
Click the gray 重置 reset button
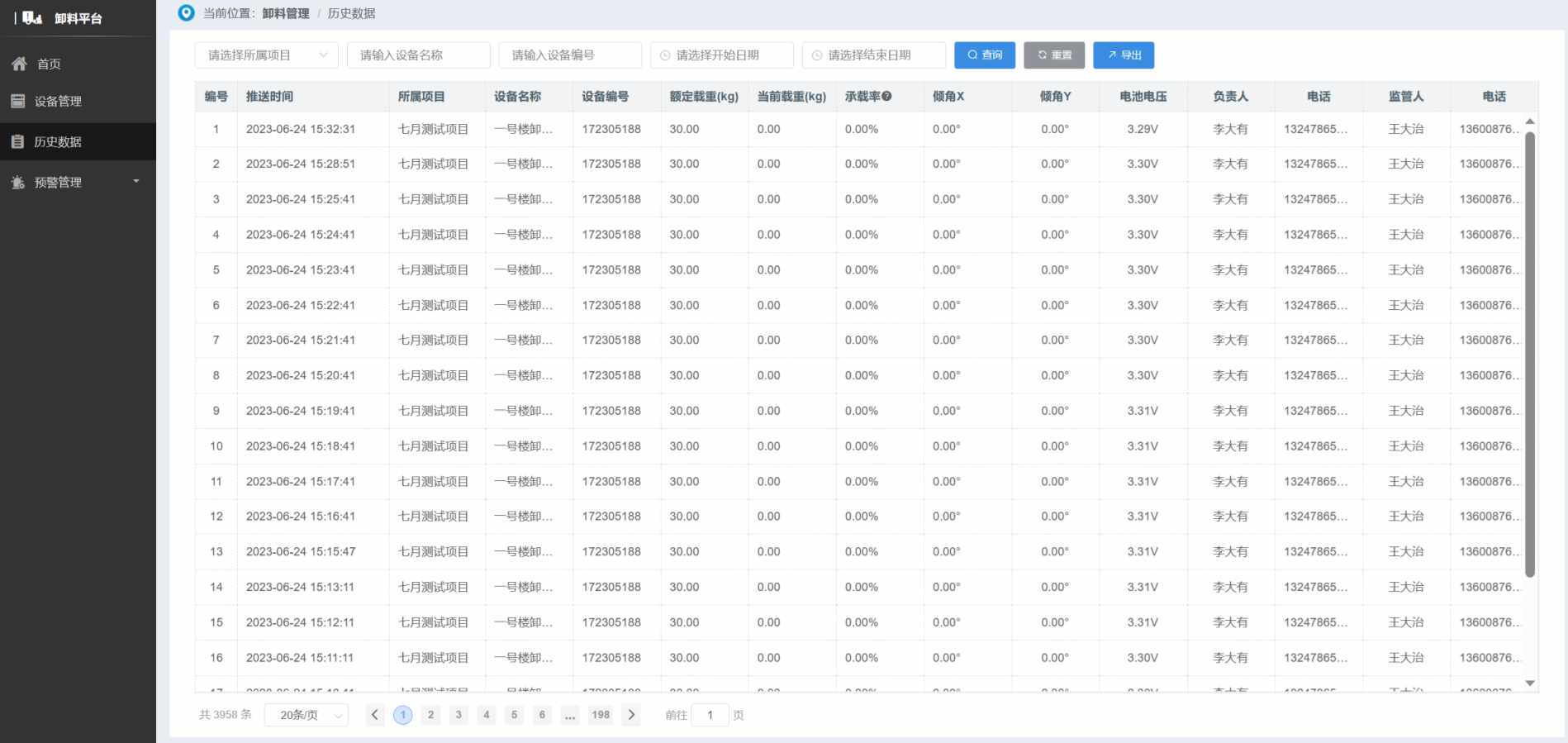point(1053,55)
